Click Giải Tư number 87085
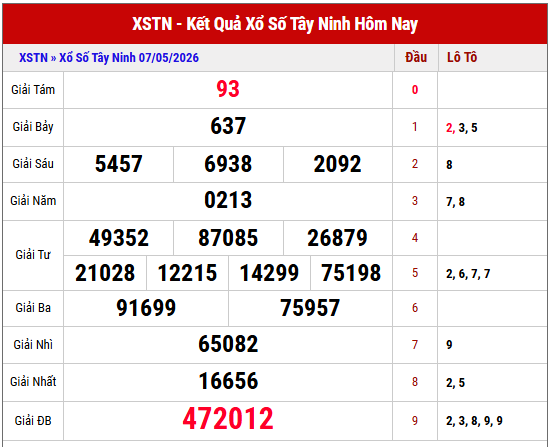The width and height of the screenshot is (555, 447). point(228,238)
